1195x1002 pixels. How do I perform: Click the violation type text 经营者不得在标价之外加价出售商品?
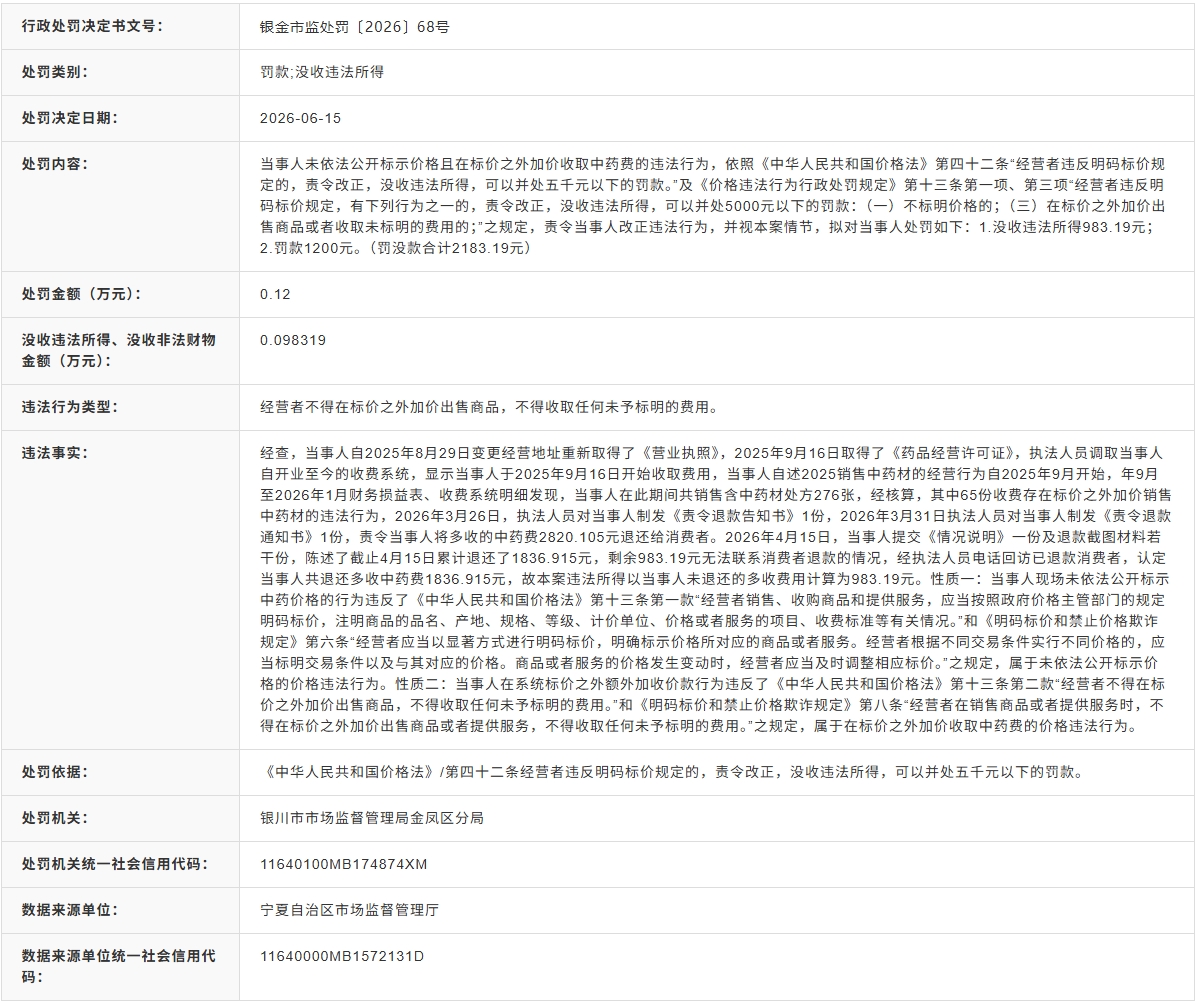pos(490,407)
